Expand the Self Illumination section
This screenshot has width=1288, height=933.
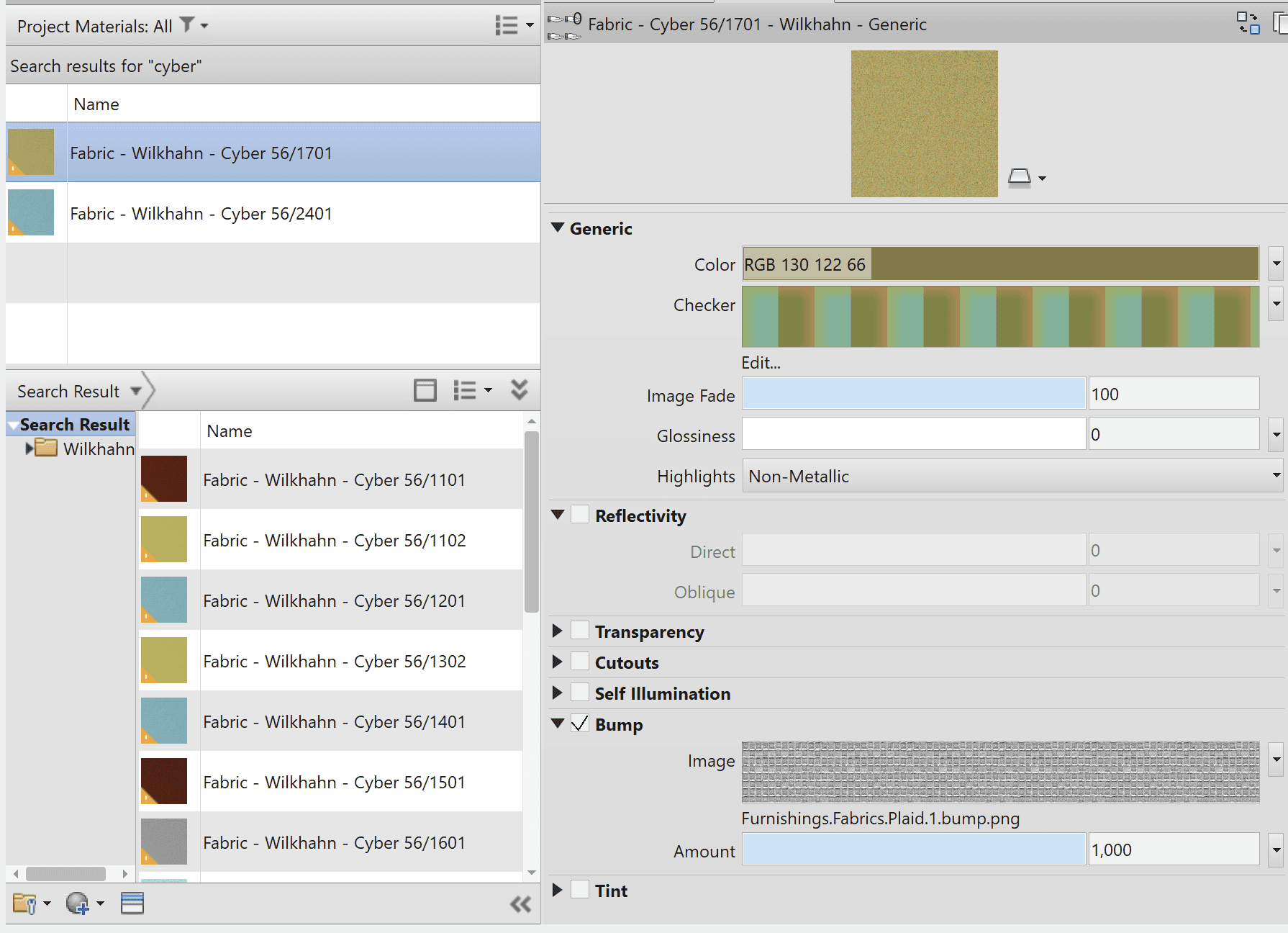click(x=557, y=693)
